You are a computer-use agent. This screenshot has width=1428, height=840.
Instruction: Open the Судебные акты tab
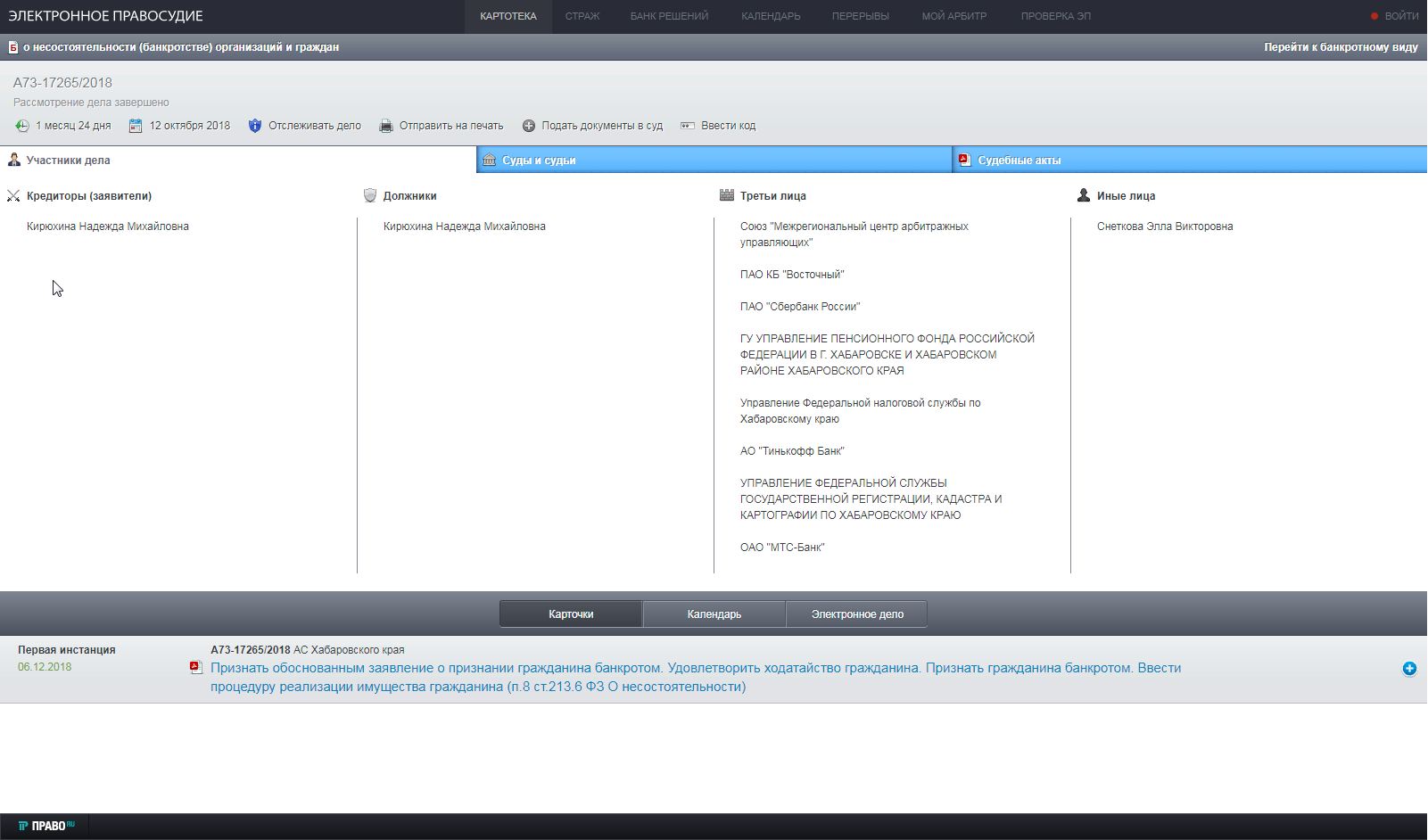pyautogui.click(x=1019, y=161)
